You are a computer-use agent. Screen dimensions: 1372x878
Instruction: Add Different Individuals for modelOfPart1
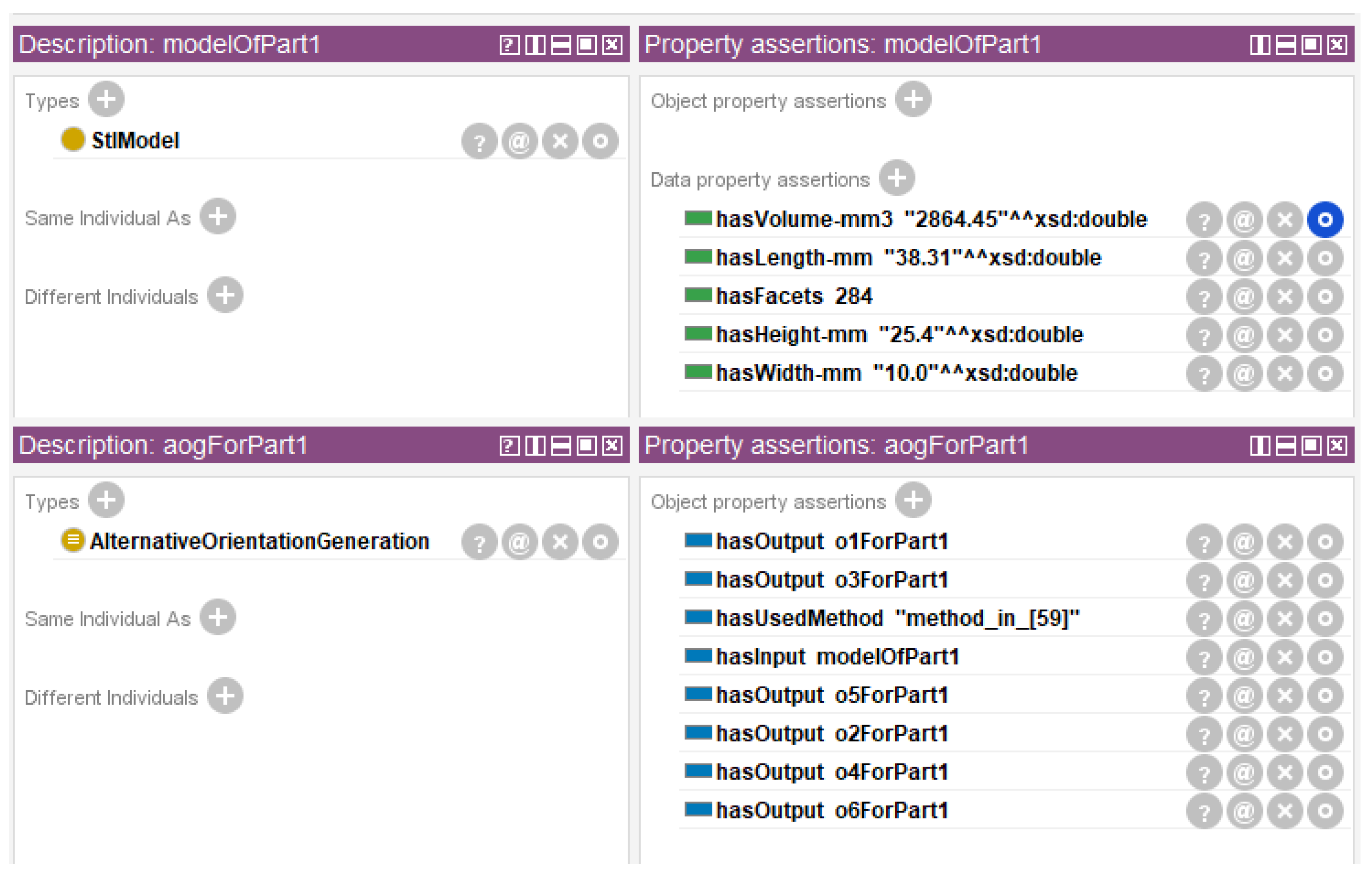(x=225, y=295)
